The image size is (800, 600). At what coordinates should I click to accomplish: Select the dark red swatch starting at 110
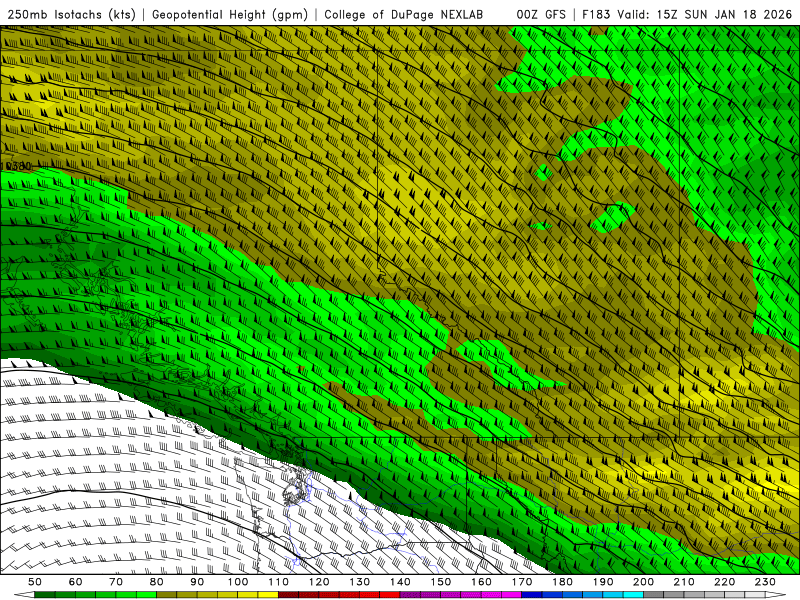tap(288, 595)
